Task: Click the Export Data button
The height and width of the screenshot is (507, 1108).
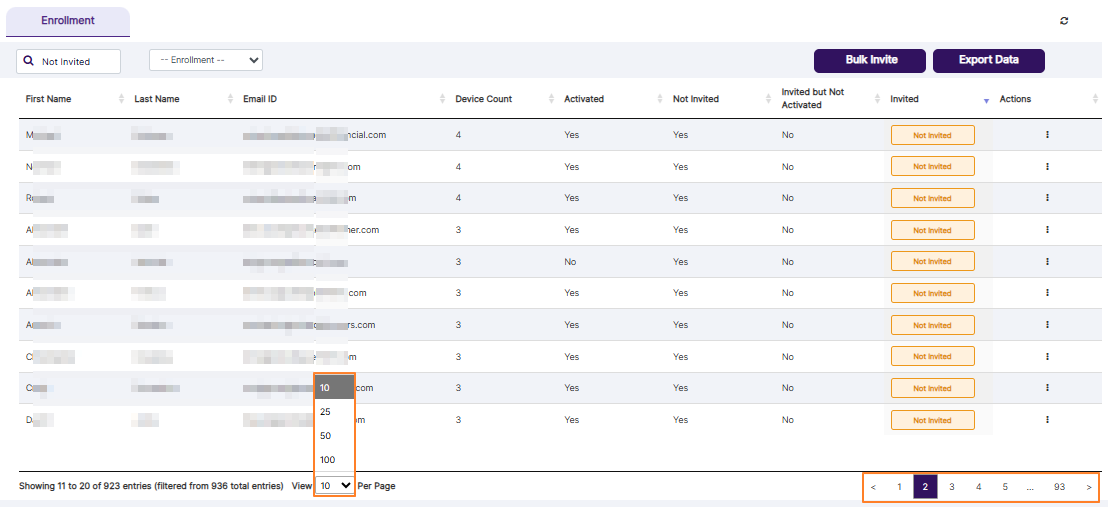Action: click(x=989, y=60)
